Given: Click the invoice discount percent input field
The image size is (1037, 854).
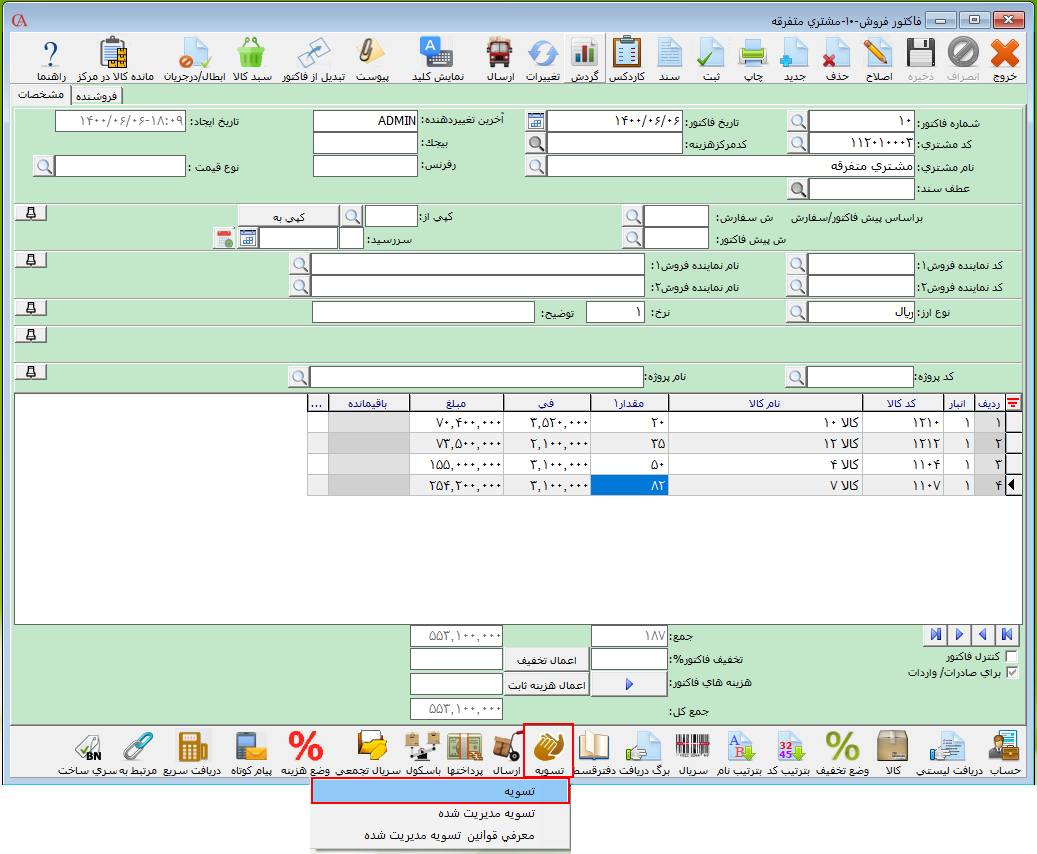Looking at the screenshot, I should 629,660.
